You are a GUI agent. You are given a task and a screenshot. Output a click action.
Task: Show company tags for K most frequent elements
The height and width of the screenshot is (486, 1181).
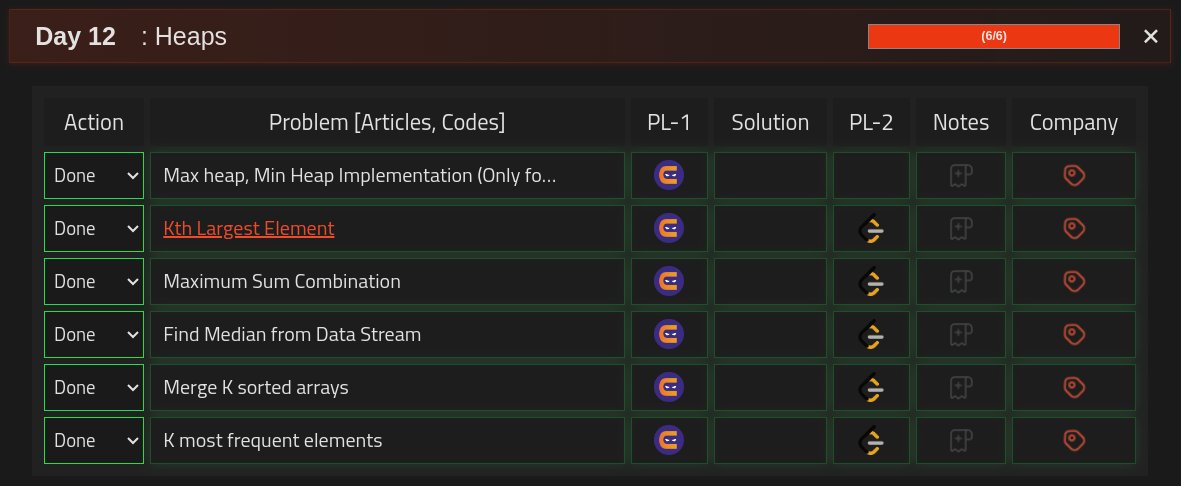point(1073,440)
